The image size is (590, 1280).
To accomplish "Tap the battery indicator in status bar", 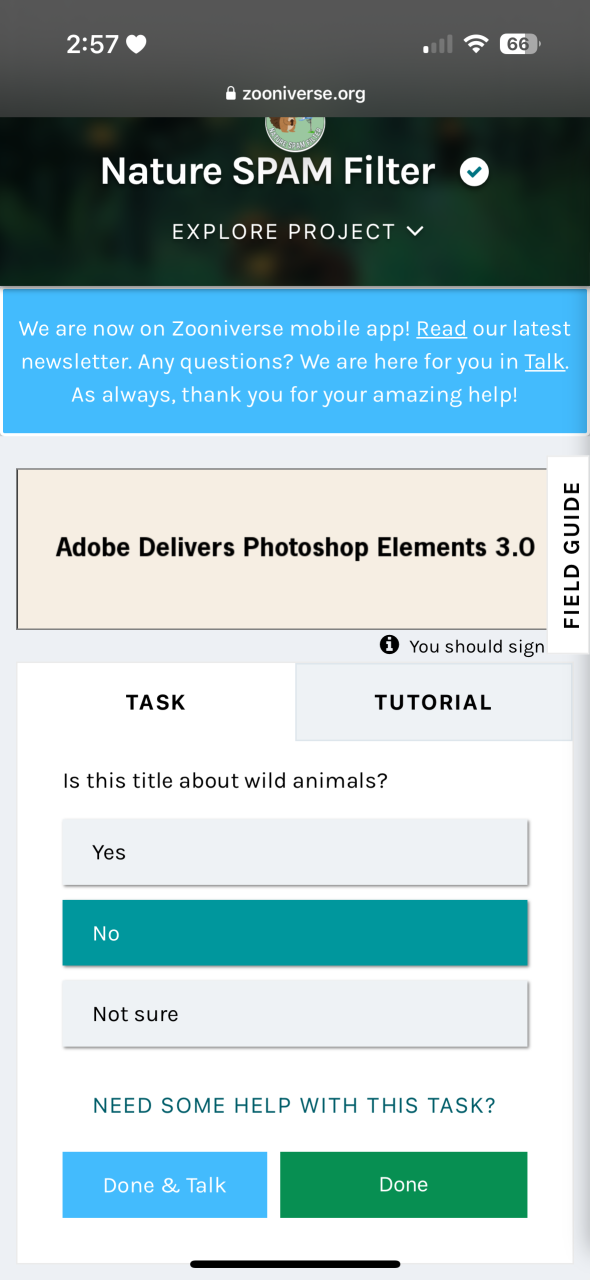I will tap(520, 44).
